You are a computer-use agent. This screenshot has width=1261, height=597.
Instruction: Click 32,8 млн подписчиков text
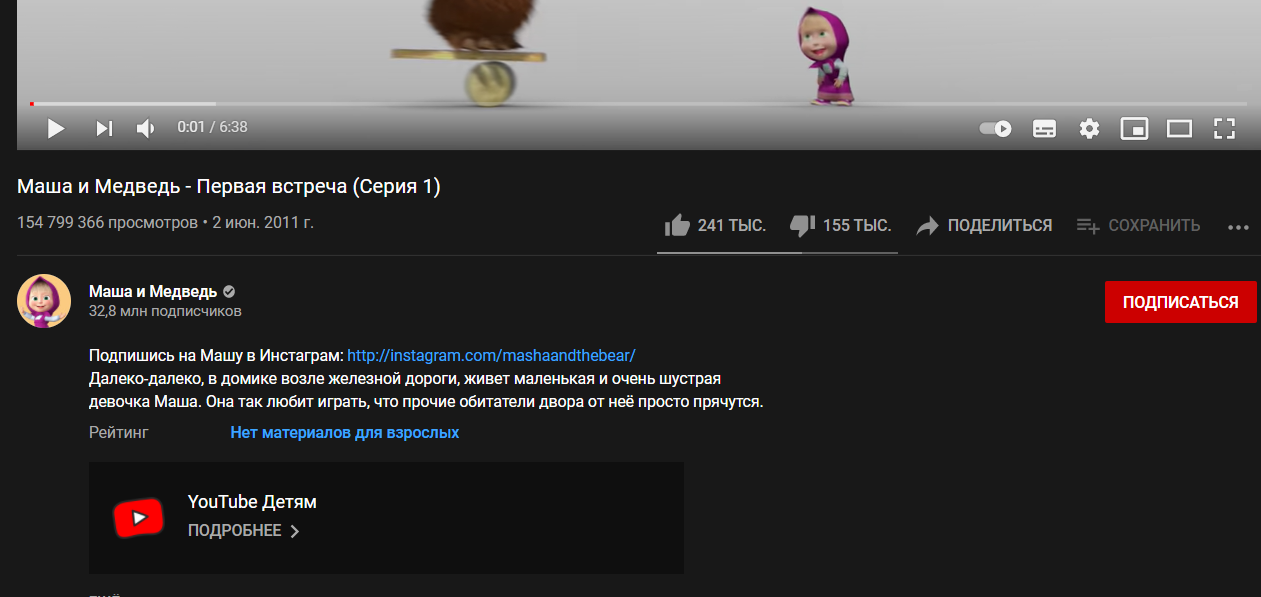(x=165, y=312)
